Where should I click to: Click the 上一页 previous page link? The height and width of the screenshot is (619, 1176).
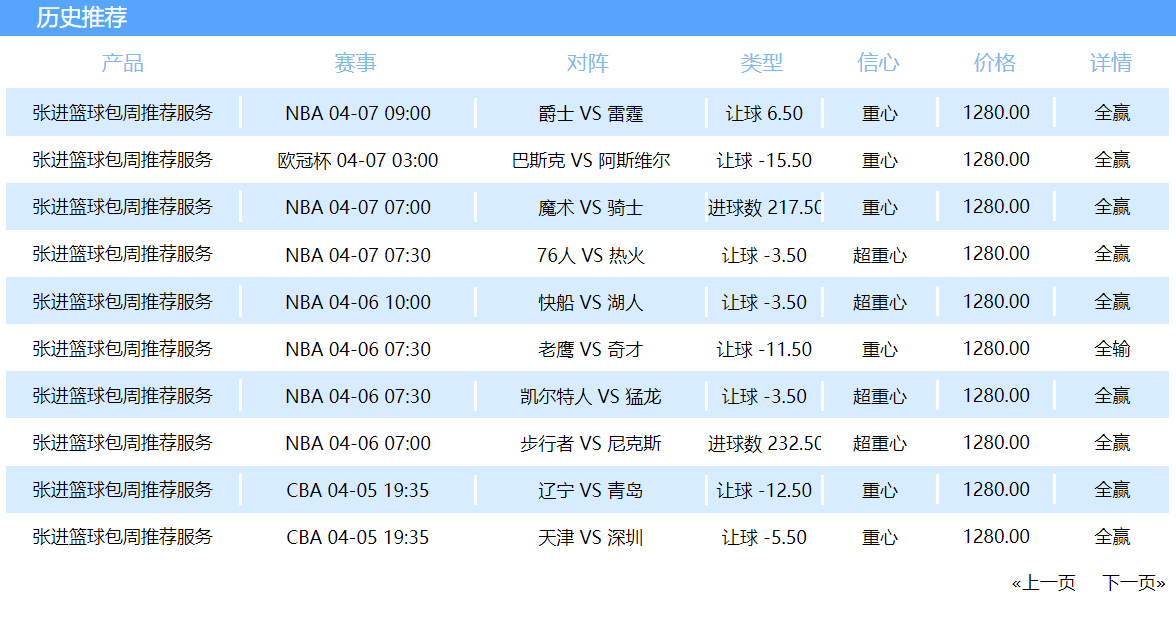(x=1044, y=583)
